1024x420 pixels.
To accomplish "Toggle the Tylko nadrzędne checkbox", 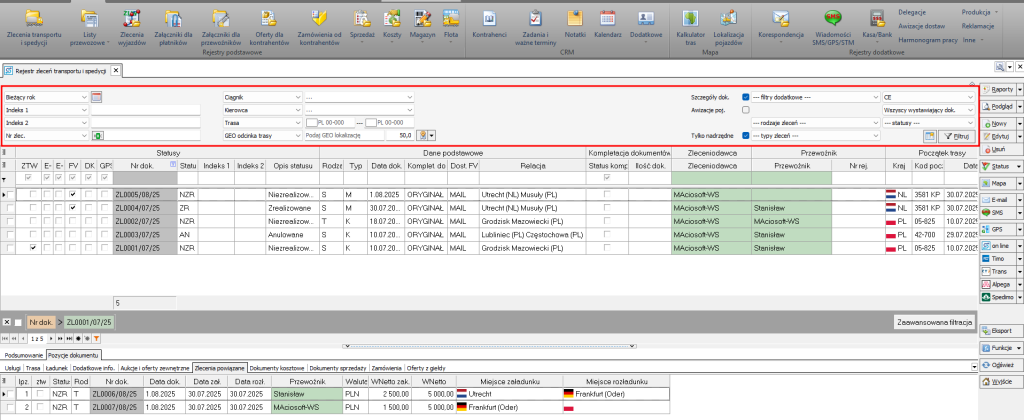I will click(x=746, y=134).
